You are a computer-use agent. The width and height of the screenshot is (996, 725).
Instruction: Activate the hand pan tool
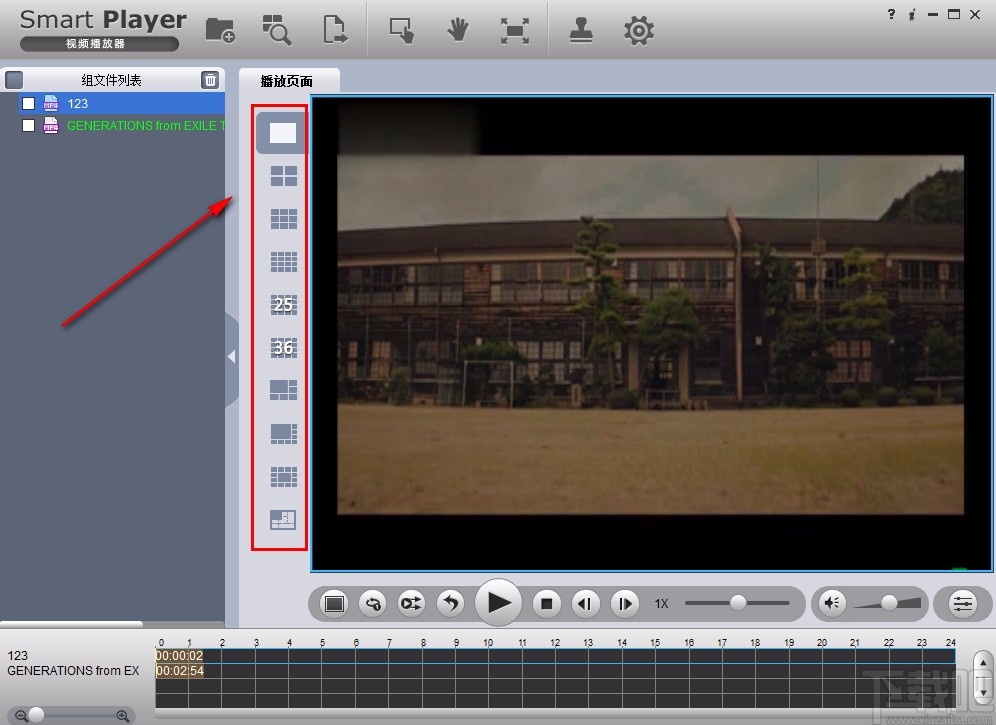tap(457, 30)
